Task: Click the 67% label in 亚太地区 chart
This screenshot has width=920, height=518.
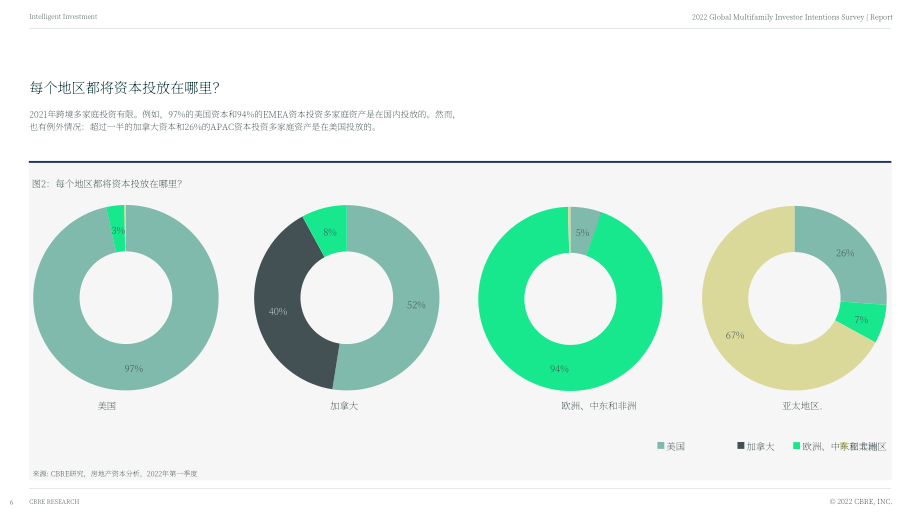Action: point(735,335)
